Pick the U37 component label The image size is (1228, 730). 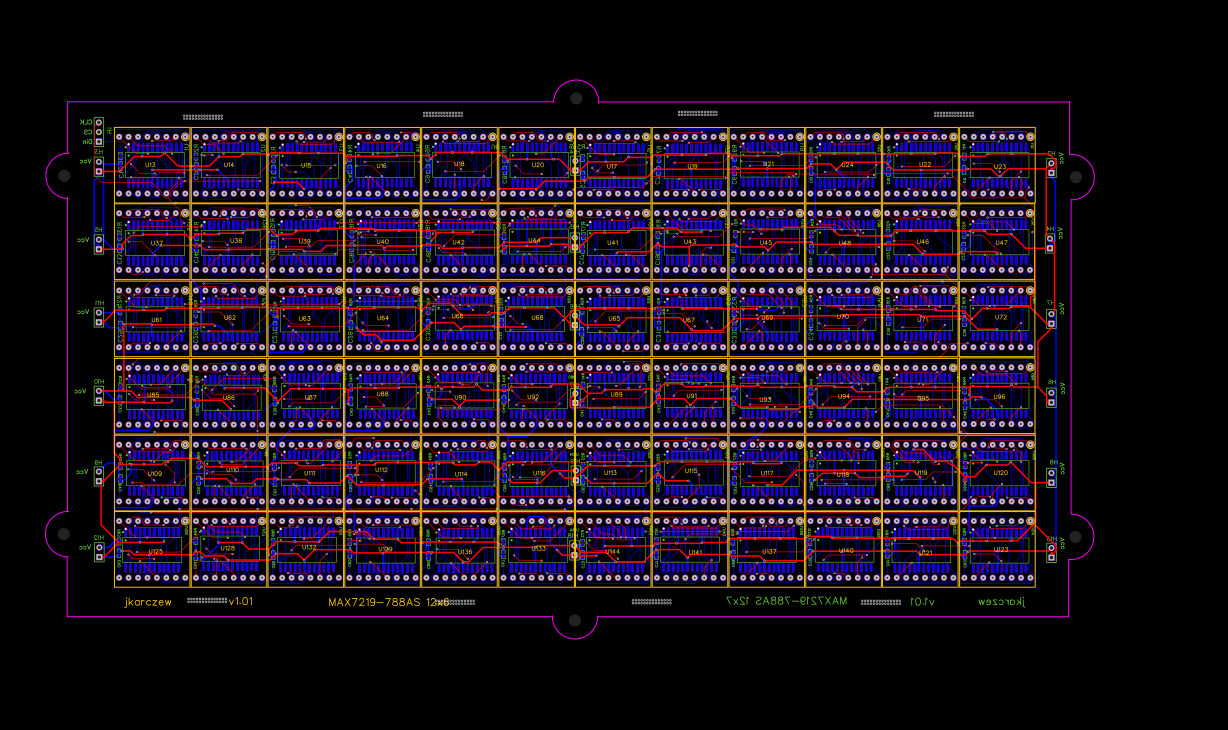157,243
